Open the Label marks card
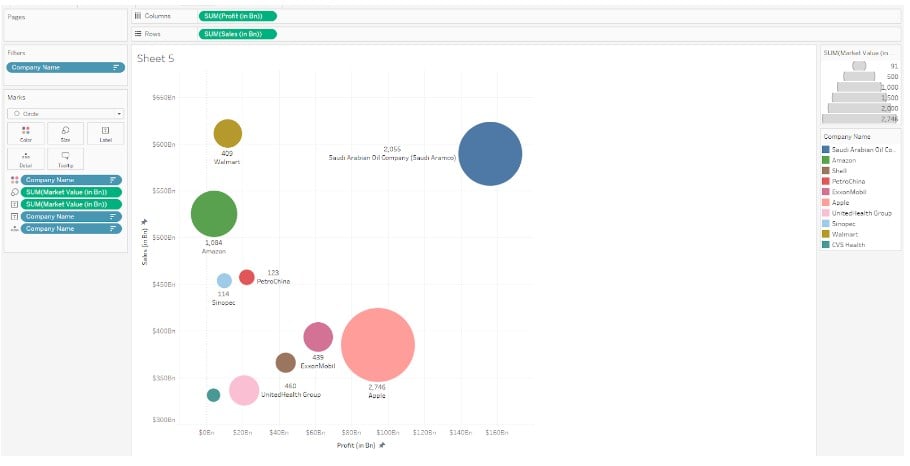The width and height of the screenshot is (910, 466). [105, 133]
